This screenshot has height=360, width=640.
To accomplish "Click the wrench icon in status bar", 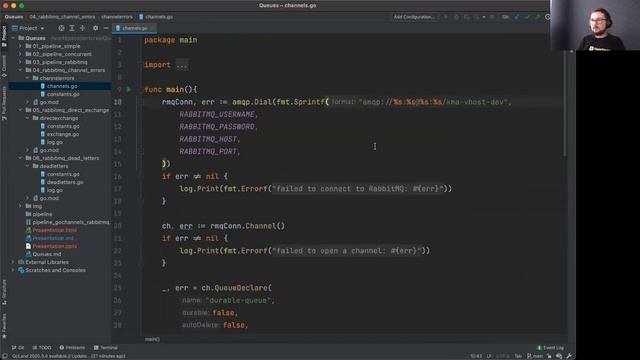I will pos(569,356).
